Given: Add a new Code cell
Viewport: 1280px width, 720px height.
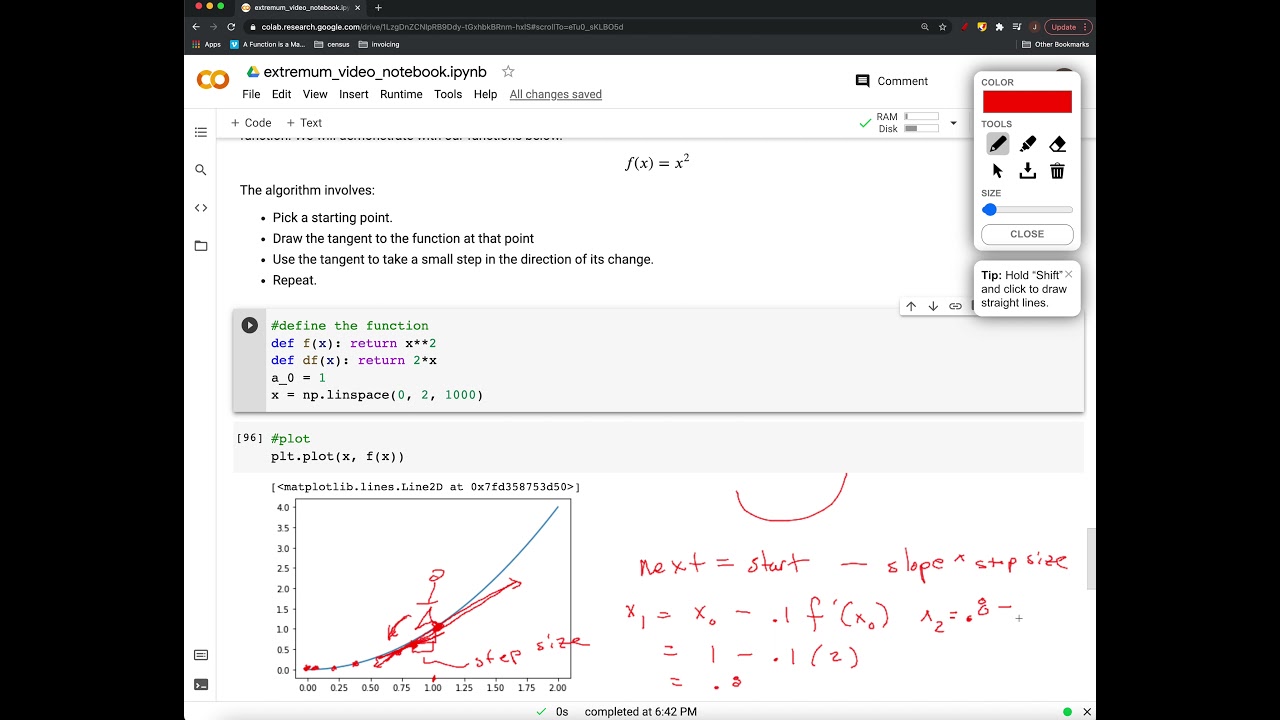Looking at the screenshot, I should [251, 123].
